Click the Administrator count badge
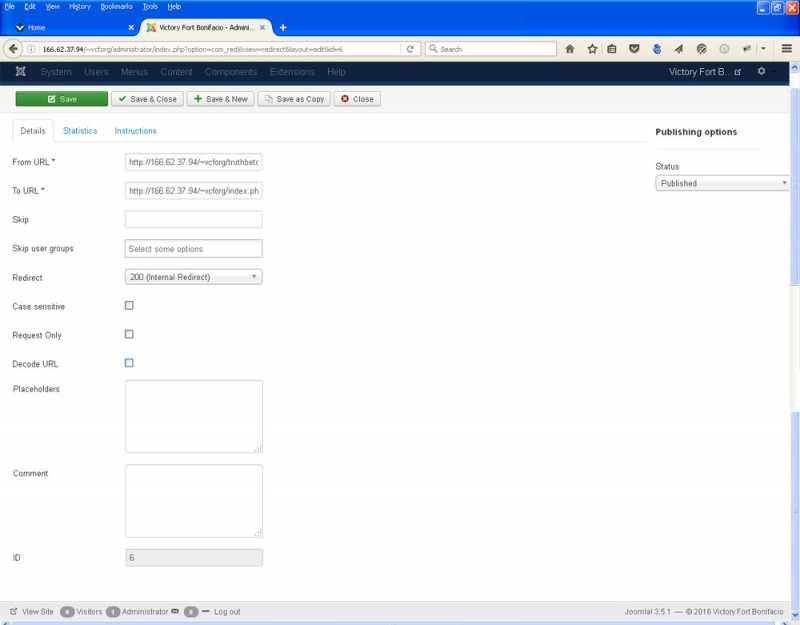The width and height of the screenshot is (800, 625). click(113, 611)
